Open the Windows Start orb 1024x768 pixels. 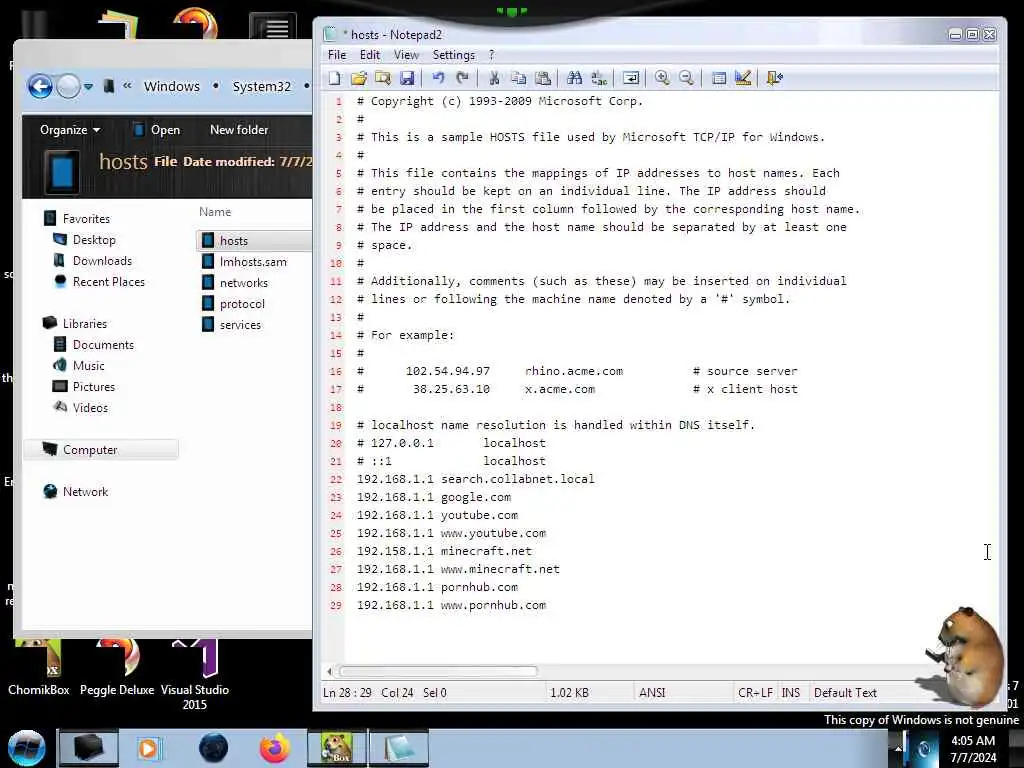27,748
